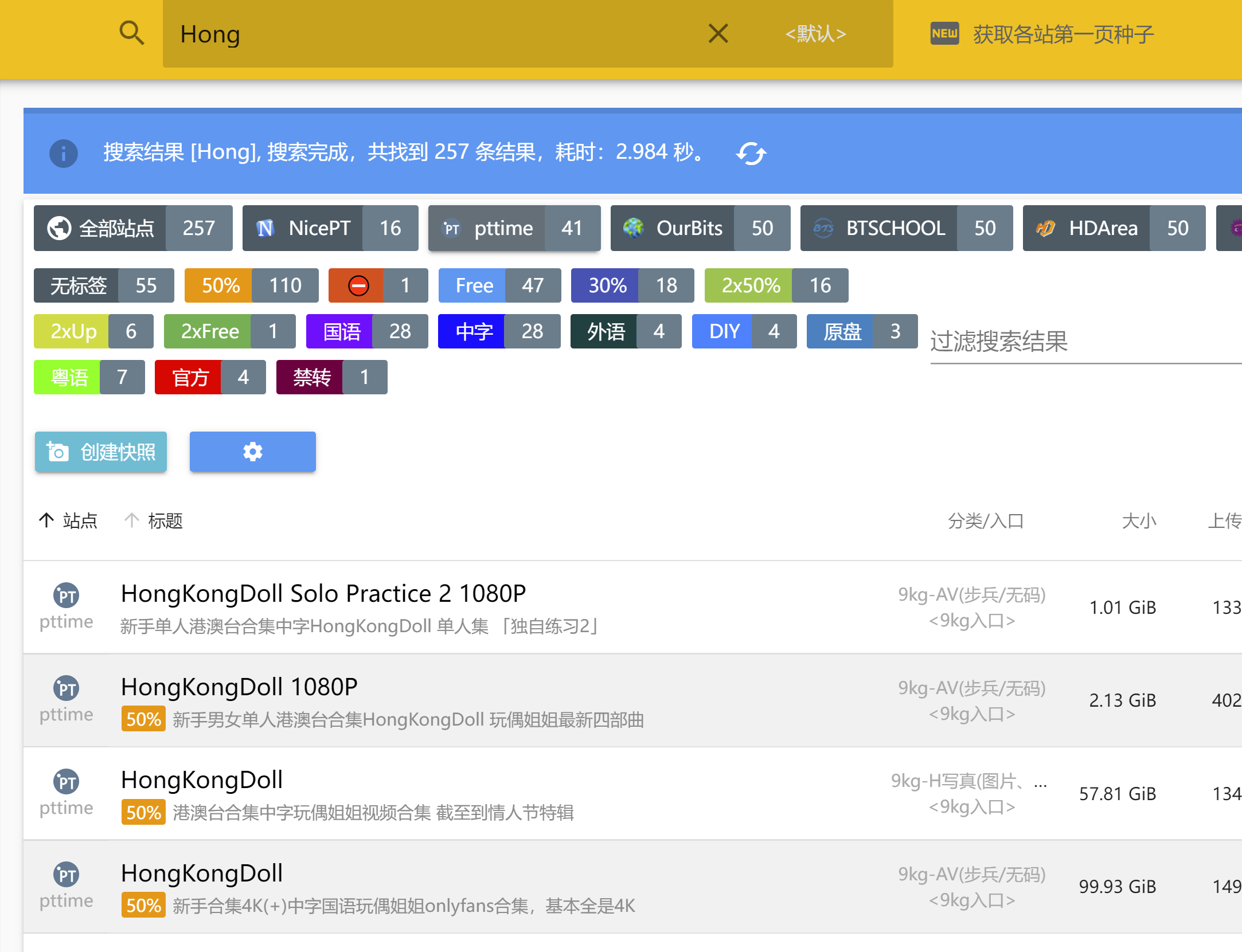Sort by site column arrow

(46, 520)
